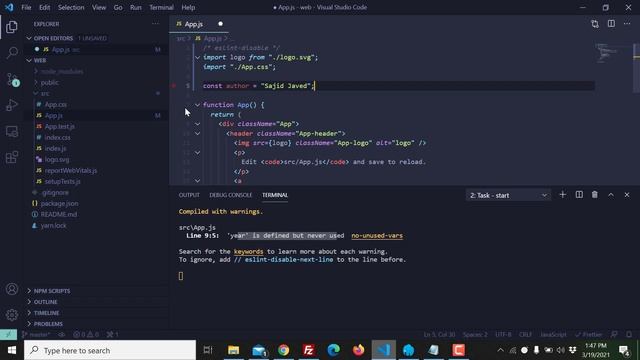Click the Spaces: 2 indentation setting
Viewport: 640px width, 360px height.
tap(475, 334)
